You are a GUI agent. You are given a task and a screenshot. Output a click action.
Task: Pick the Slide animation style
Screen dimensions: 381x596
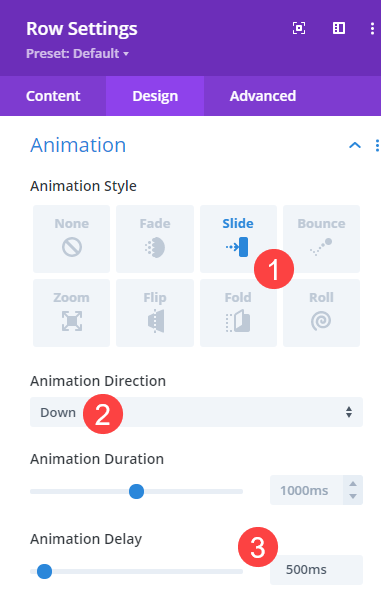point(238,239)
